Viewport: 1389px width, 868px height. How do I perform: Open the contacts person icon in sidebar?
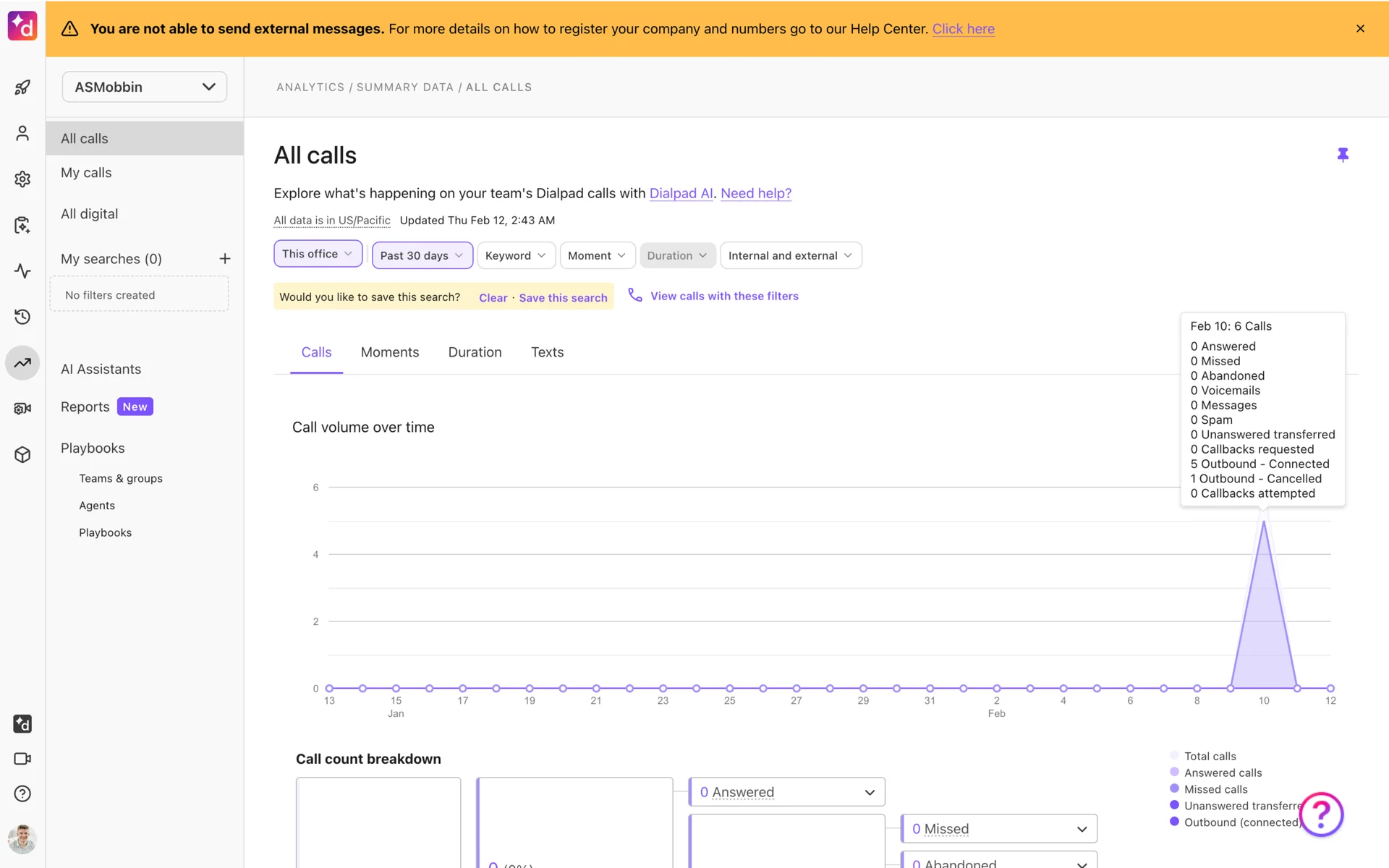pos(22,134)
